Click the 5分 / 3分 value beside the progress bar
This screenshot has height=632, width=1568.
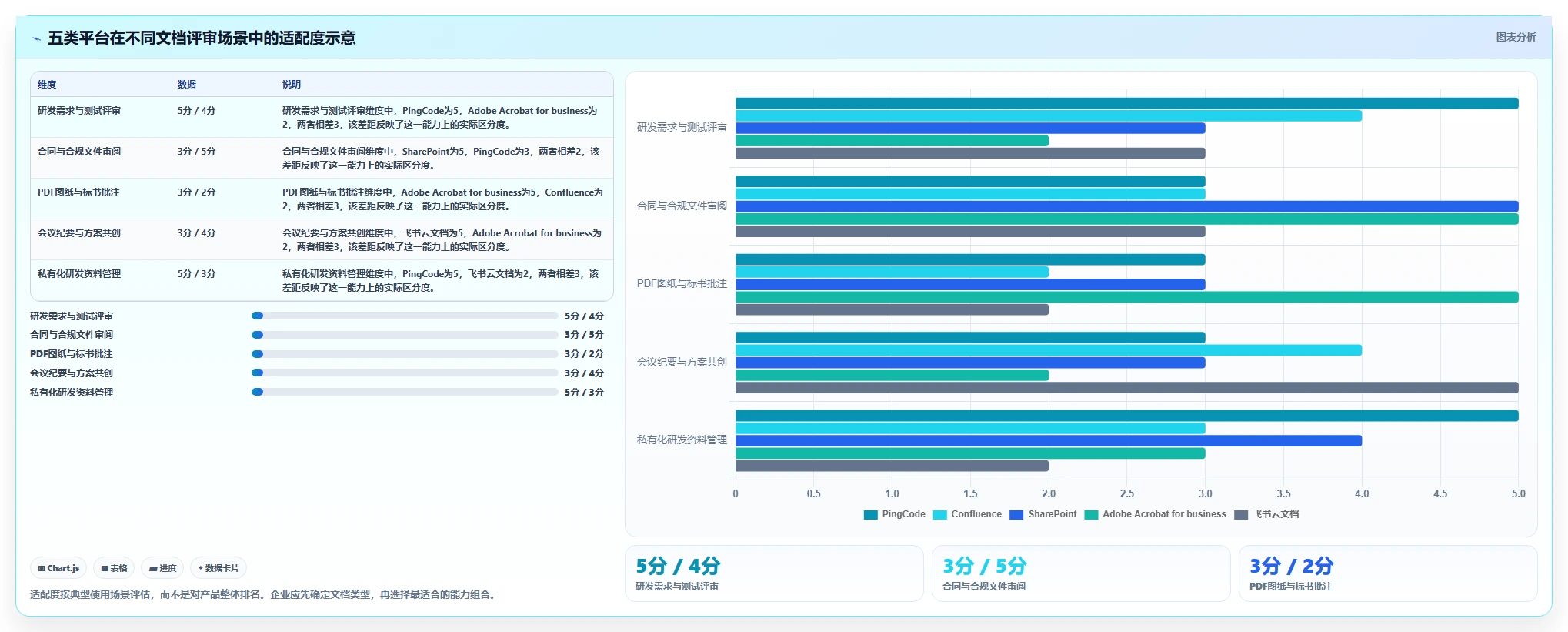(584, 393)
